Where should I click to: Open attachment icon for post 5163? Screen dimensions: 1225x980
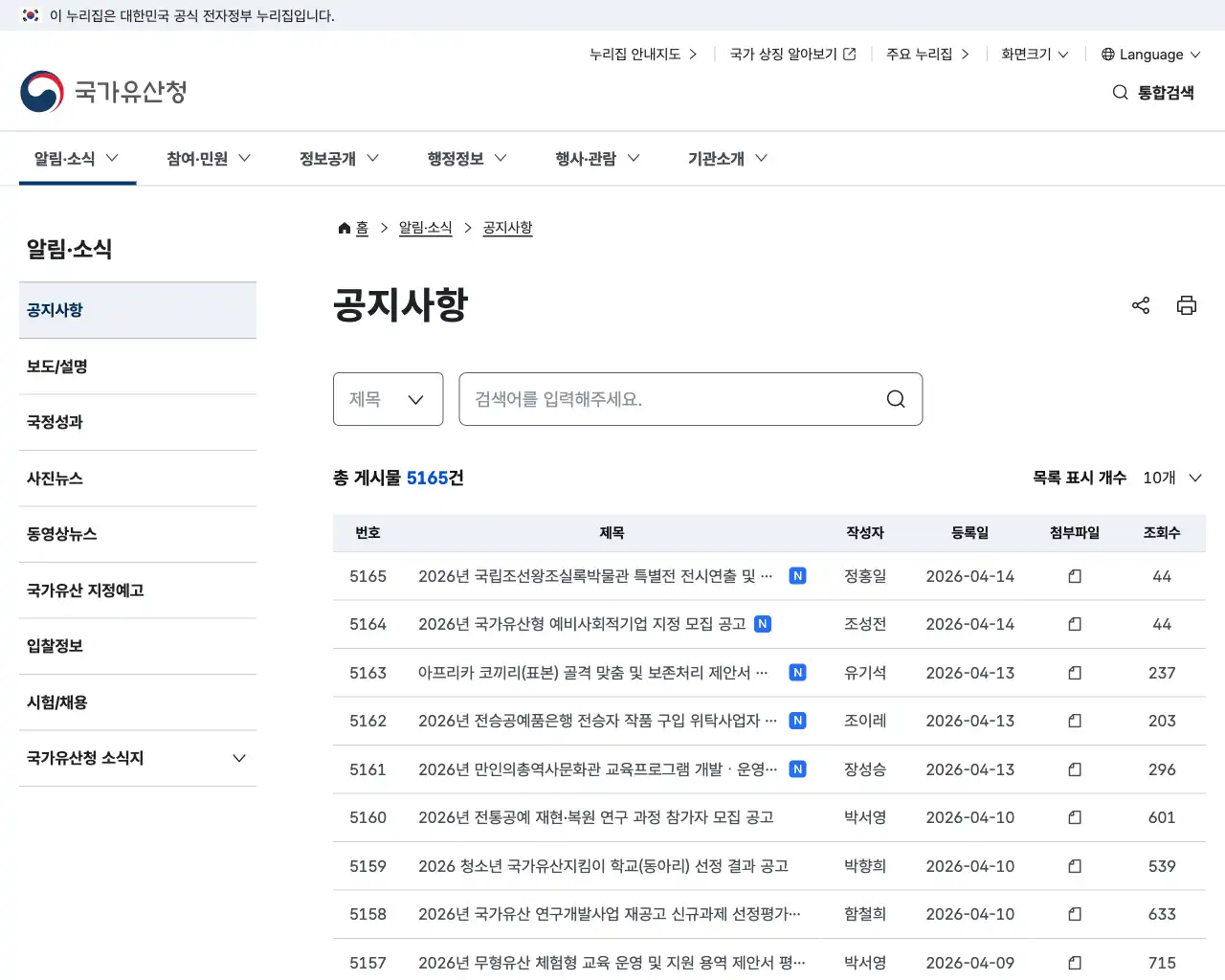click(1075, 673)
